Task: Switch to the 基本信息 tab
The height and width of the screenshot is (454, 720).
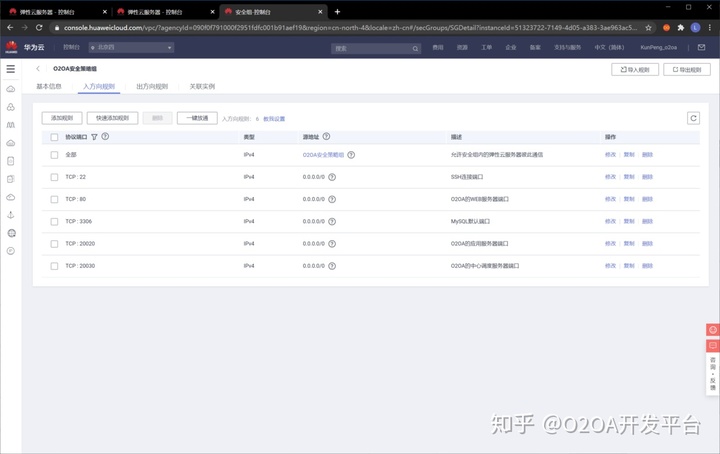Action: pyautogui.click(x=49, y=86)
